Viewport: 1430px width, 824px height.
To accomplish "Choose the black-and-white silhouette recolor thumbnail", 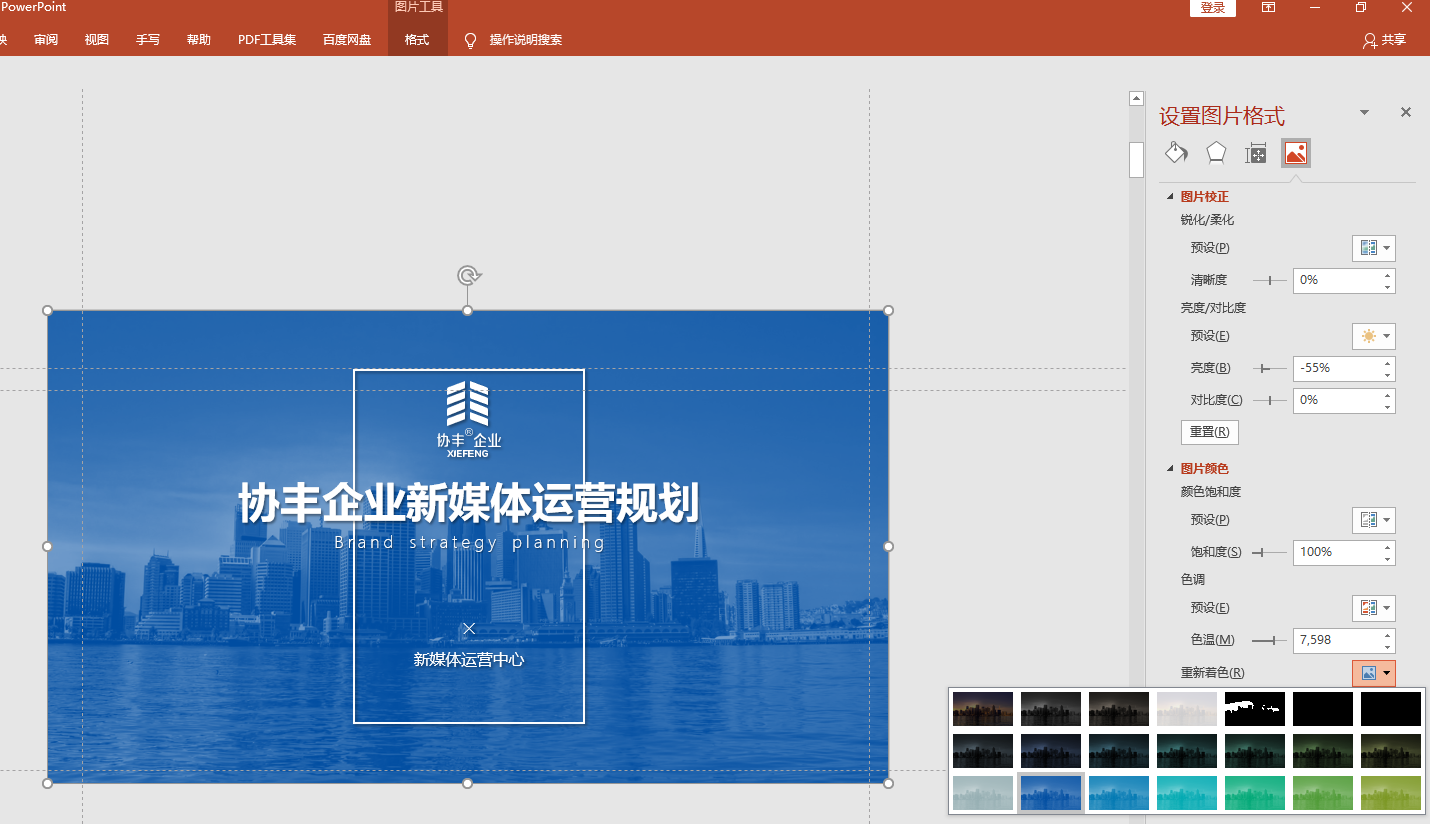I will [1255, 709].
